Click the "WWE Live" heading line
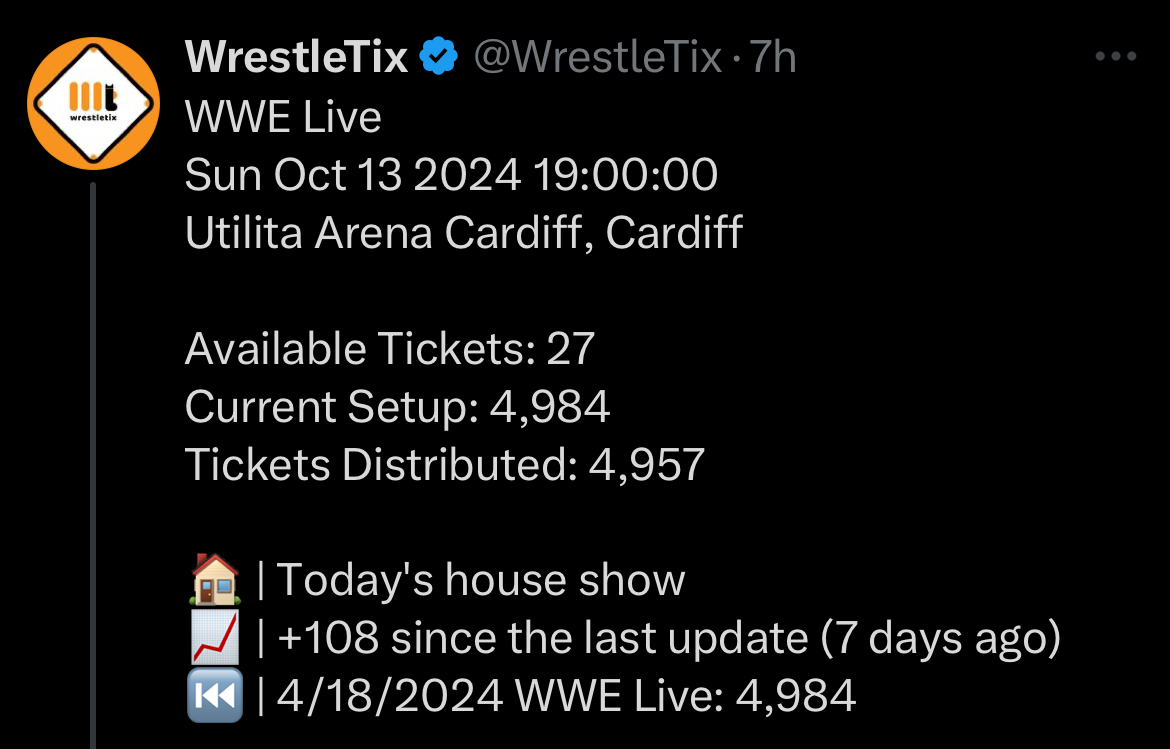The height and width of the screenshot is (749, 1170). coord(283,118)
